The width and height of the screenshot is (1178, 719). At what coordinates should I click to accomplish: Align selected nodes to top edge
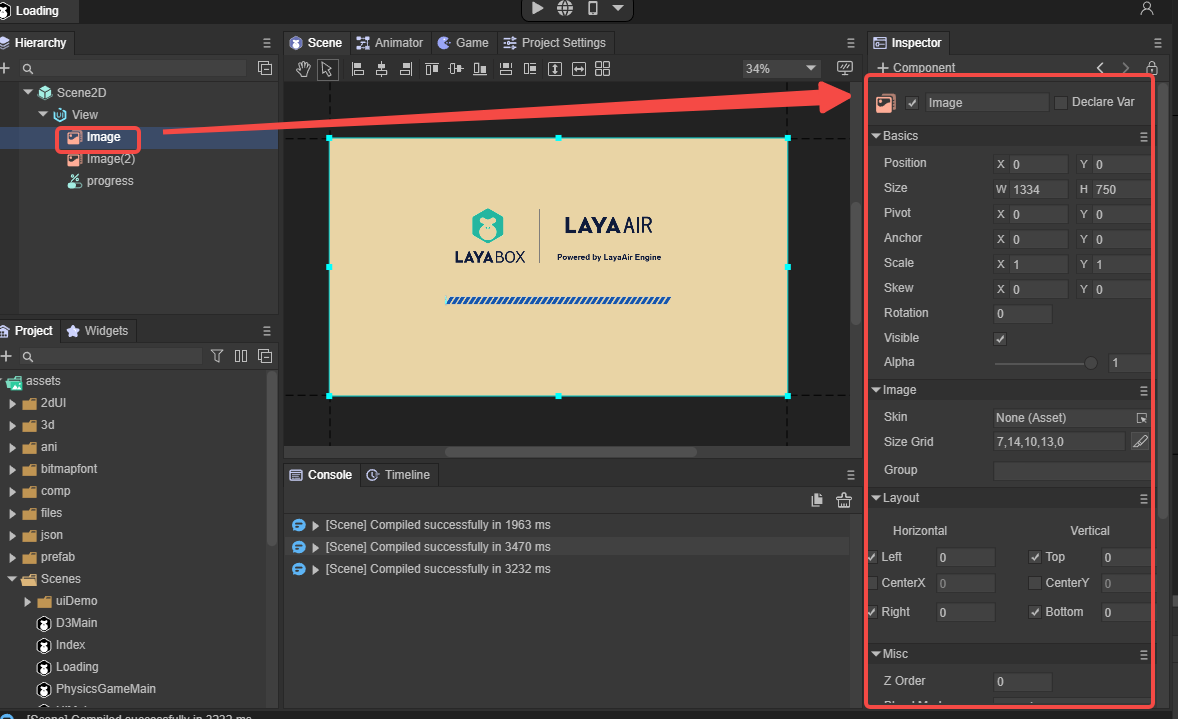432,69
